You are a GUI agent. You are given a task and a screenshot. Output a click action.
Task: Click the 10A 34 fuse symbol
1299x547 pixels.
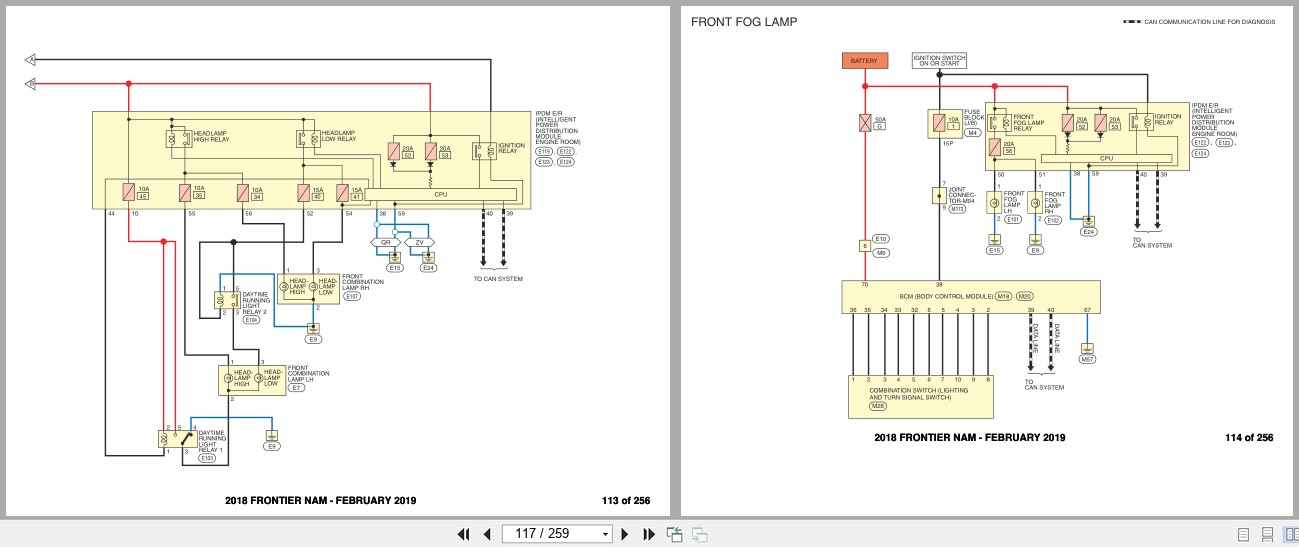coord(243,192)
